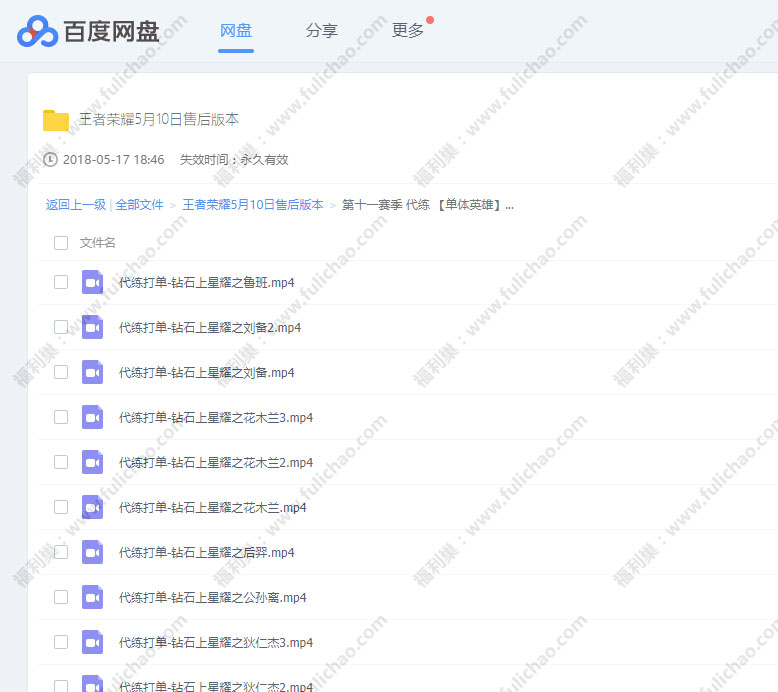Switch to the 网盘 tab

coord(236,31)
